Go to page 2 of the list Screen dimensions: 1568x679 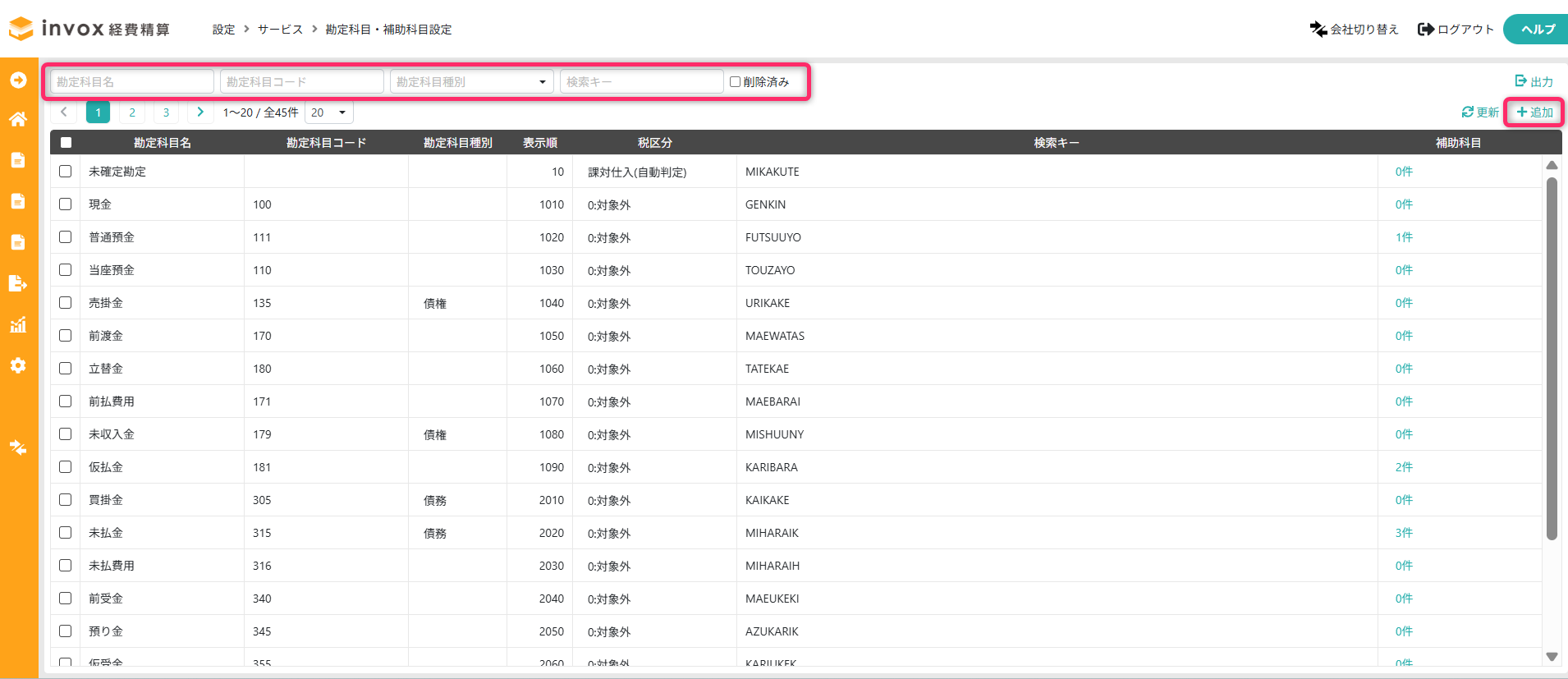pyautogui.click(x=132, y=112)
